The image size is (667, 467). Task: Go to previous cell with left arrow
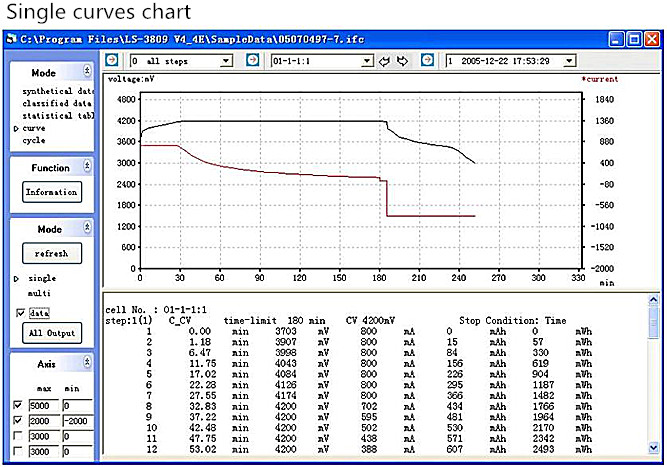pos(383,60)
